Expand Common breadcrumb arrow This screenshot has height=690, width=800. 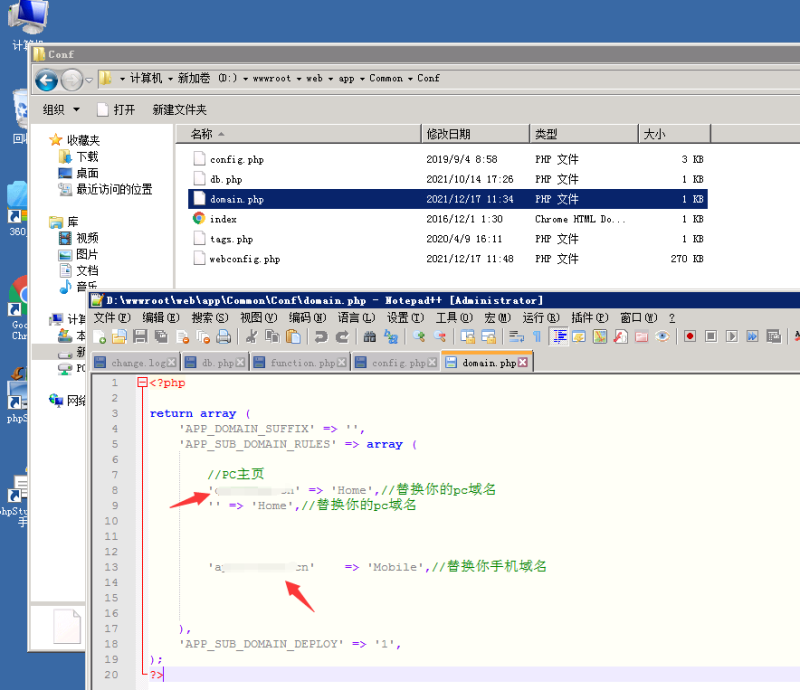pos(410,79)
